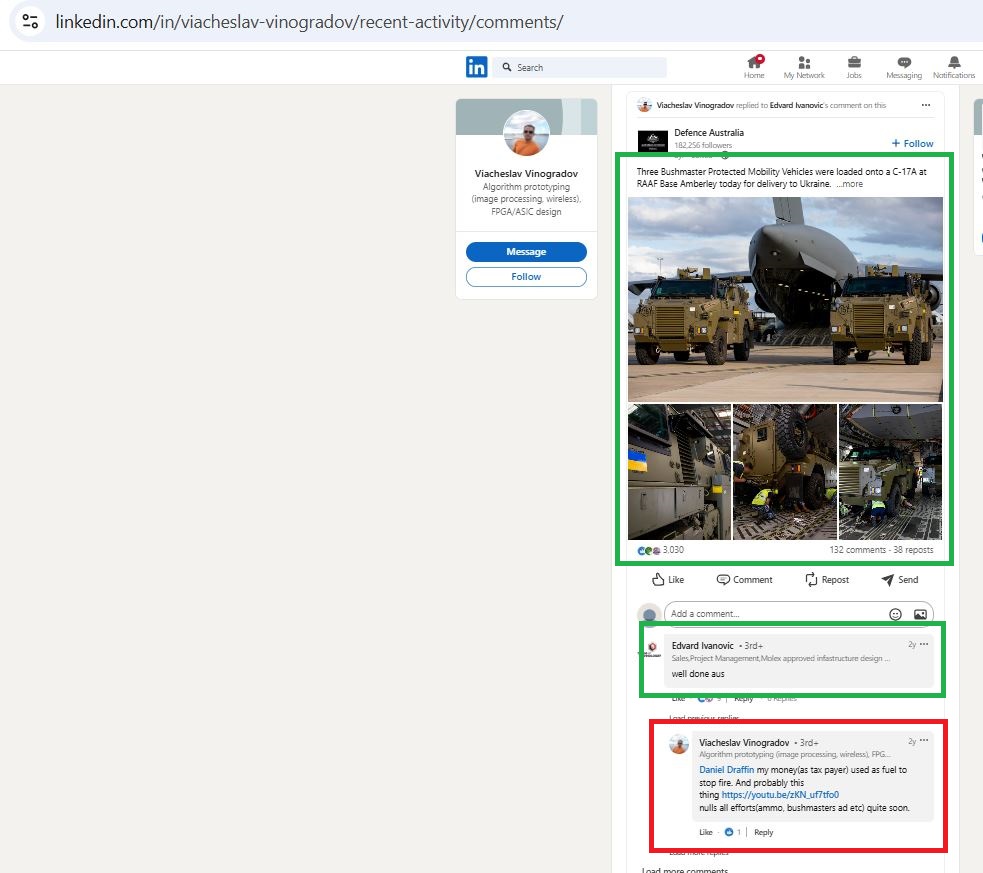Click the LinkedIn logo
This screenshot has width=983, height=873.
click(x=476, y=67)
